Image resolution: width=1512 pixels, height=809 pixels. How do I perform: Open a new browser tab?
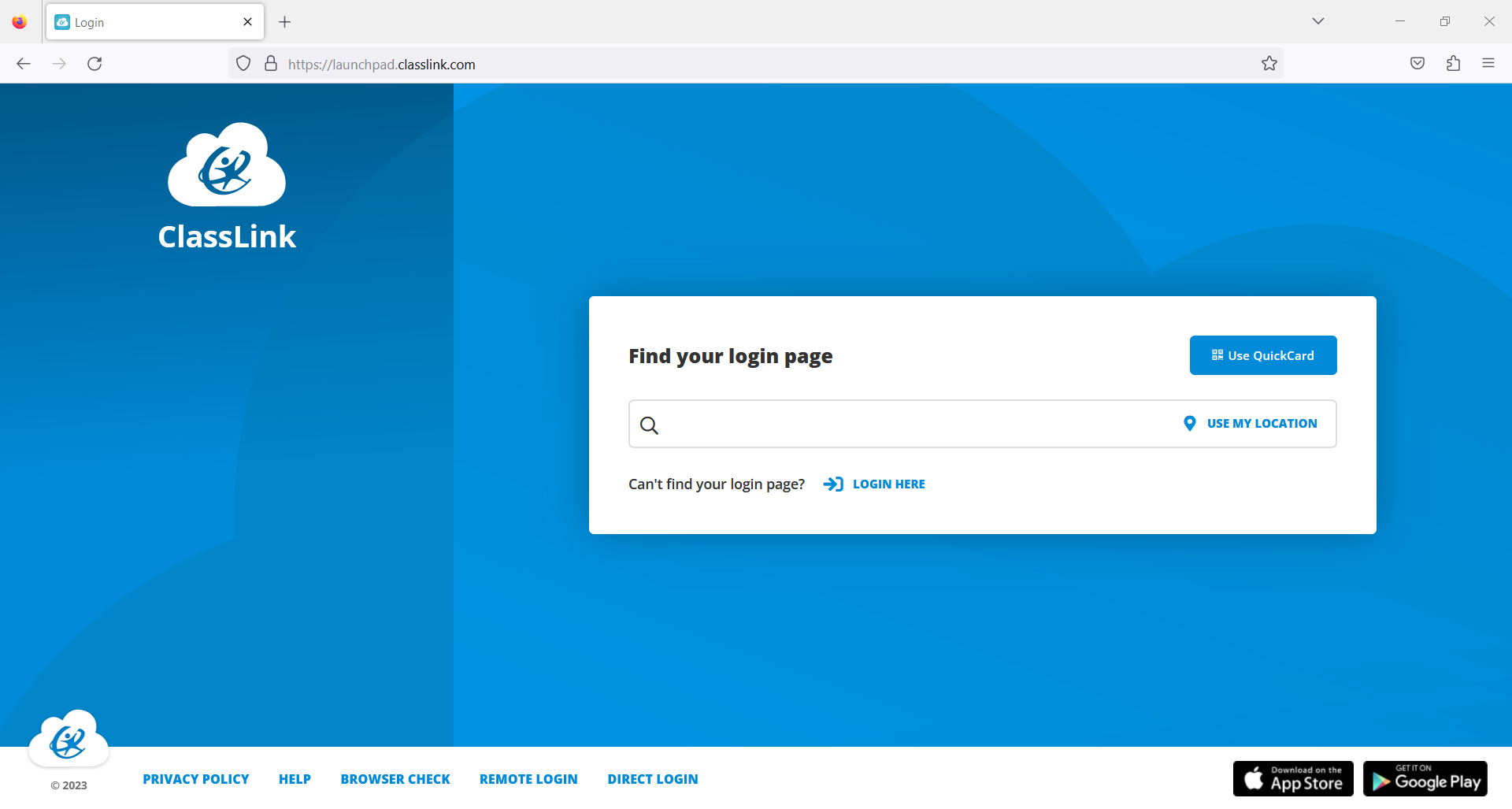point(285,21)
